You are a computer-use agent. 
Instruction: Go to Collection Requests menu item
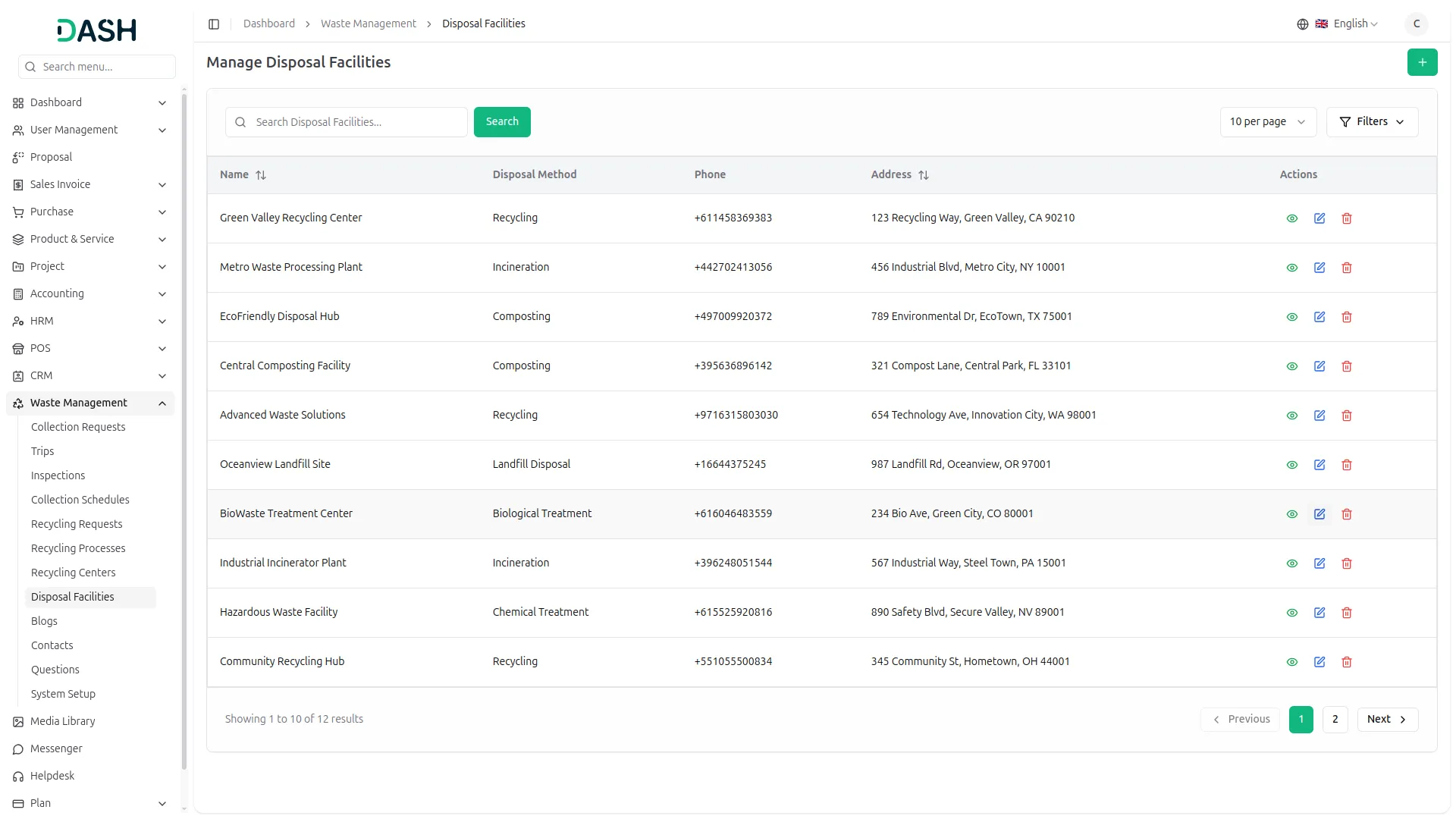[x=78, y=427]
